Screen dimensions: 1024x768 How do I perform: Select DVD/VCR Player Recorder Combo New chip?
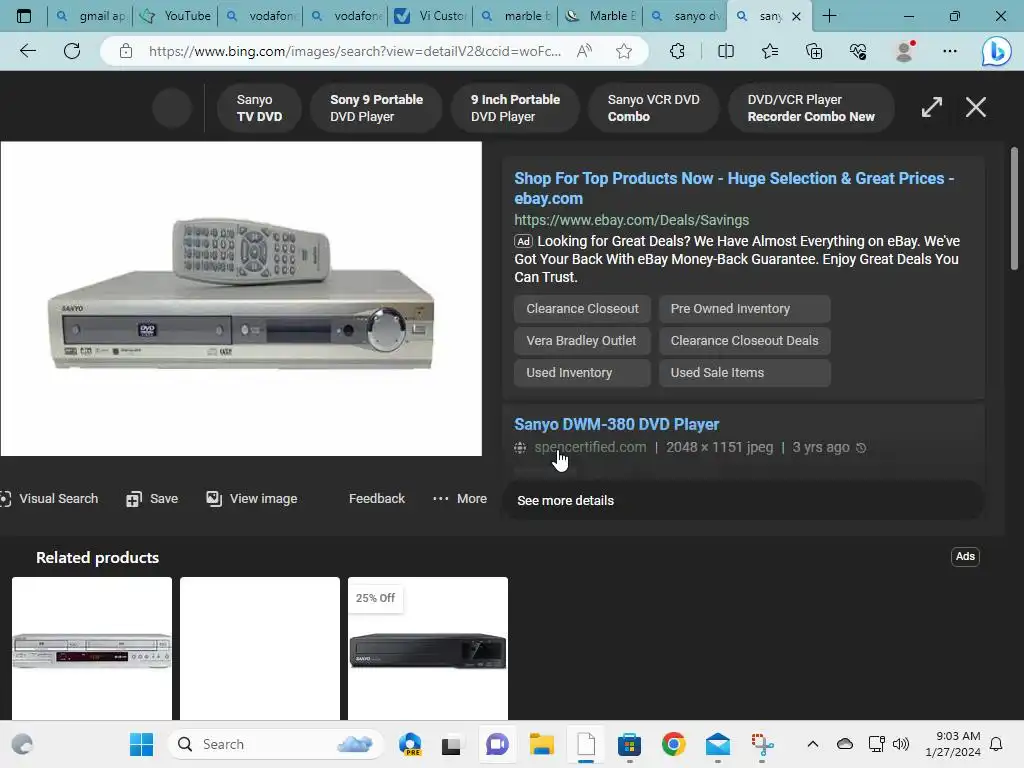(x=810, y=108)
